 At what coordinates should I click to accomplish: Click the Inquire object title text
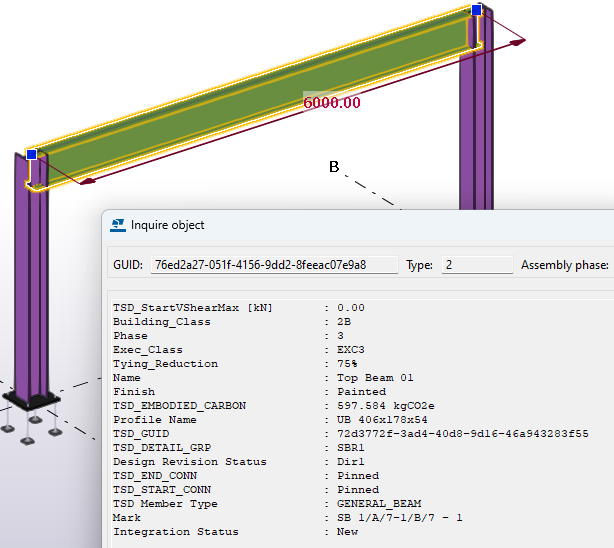(167, 225)
